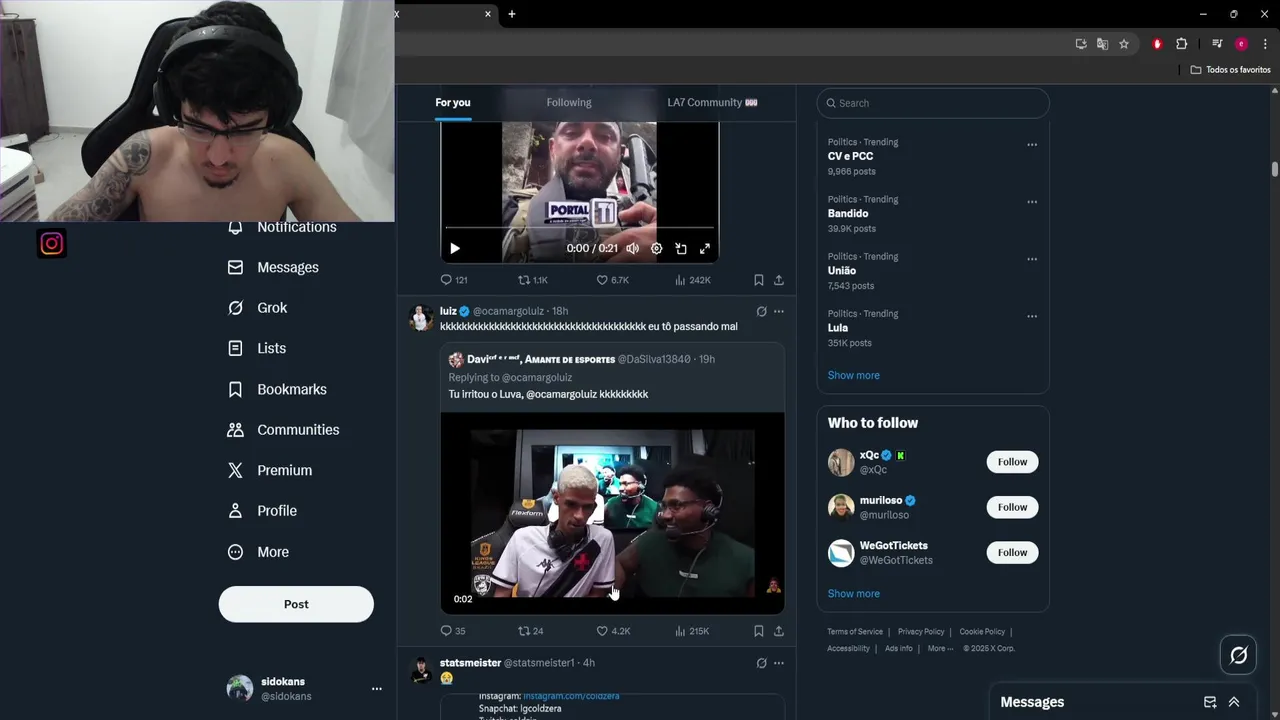Mute the Portal T1 video

pyautogui.click(x=632, y=249)
